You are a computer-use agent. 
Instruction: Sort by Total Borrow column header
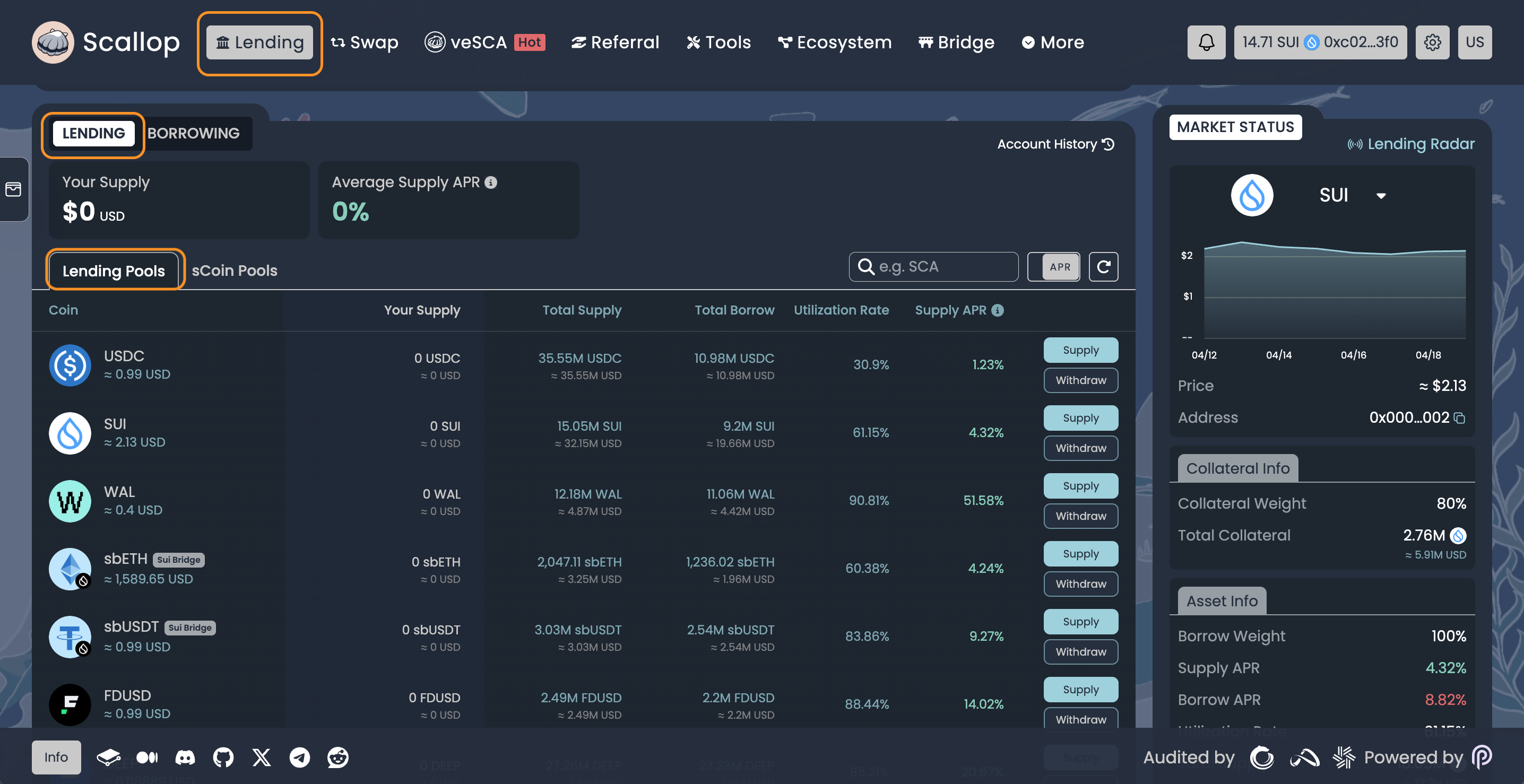[734, 310]
